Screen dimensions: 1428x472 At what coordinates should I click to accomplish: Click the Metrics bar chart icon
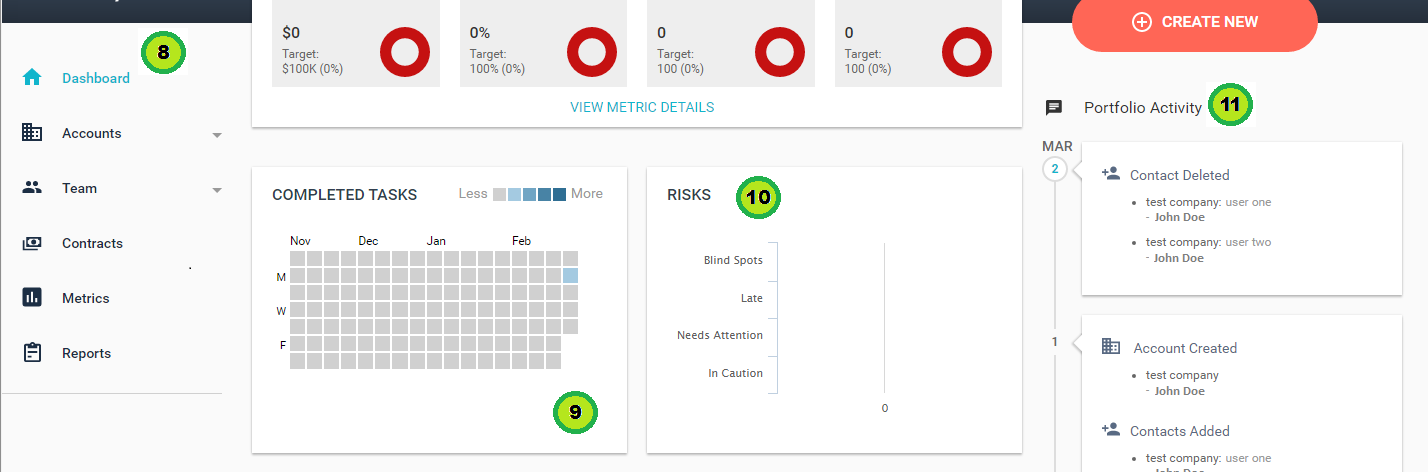pos(32,298)
